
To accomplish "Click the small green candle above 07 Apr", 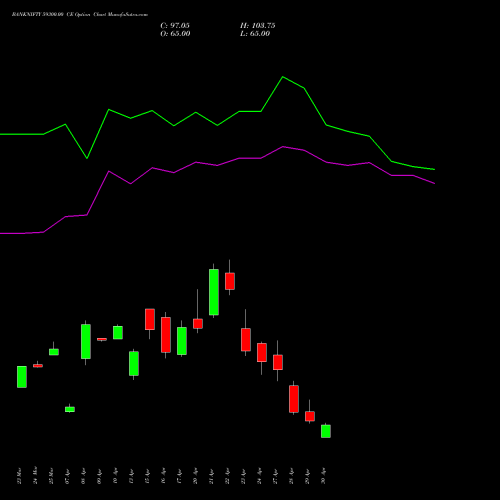I will (x=70, y=409).
